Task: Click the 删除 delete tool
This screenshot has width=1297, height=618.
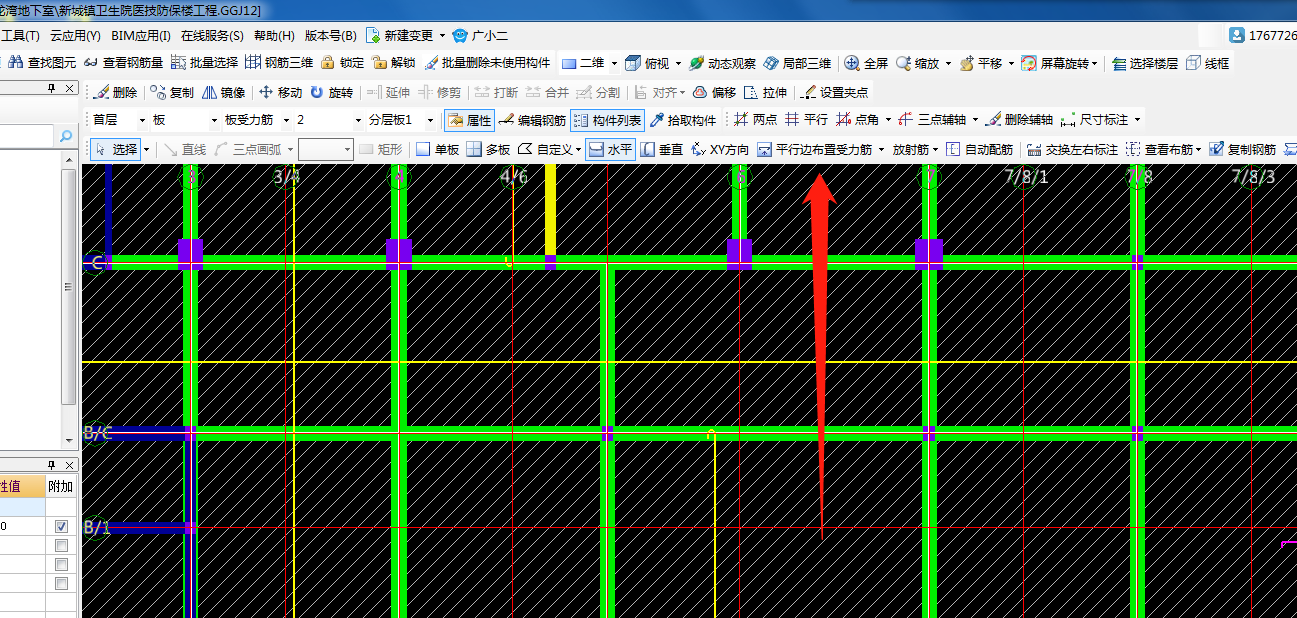Action: tap(115, 92)
